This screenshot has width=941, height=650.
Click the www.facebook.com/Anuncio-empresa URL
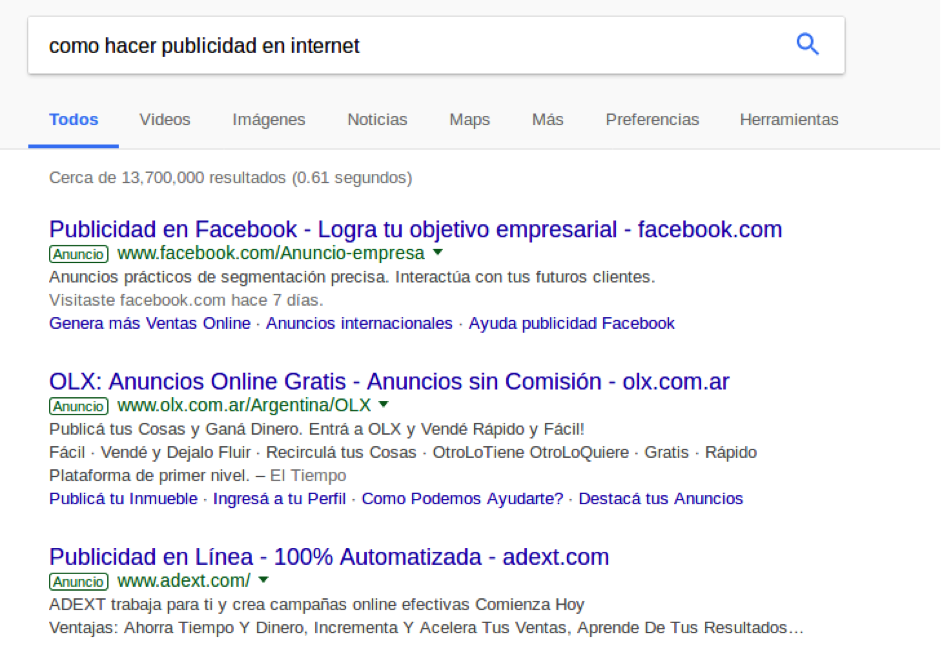tap(271, 253)
